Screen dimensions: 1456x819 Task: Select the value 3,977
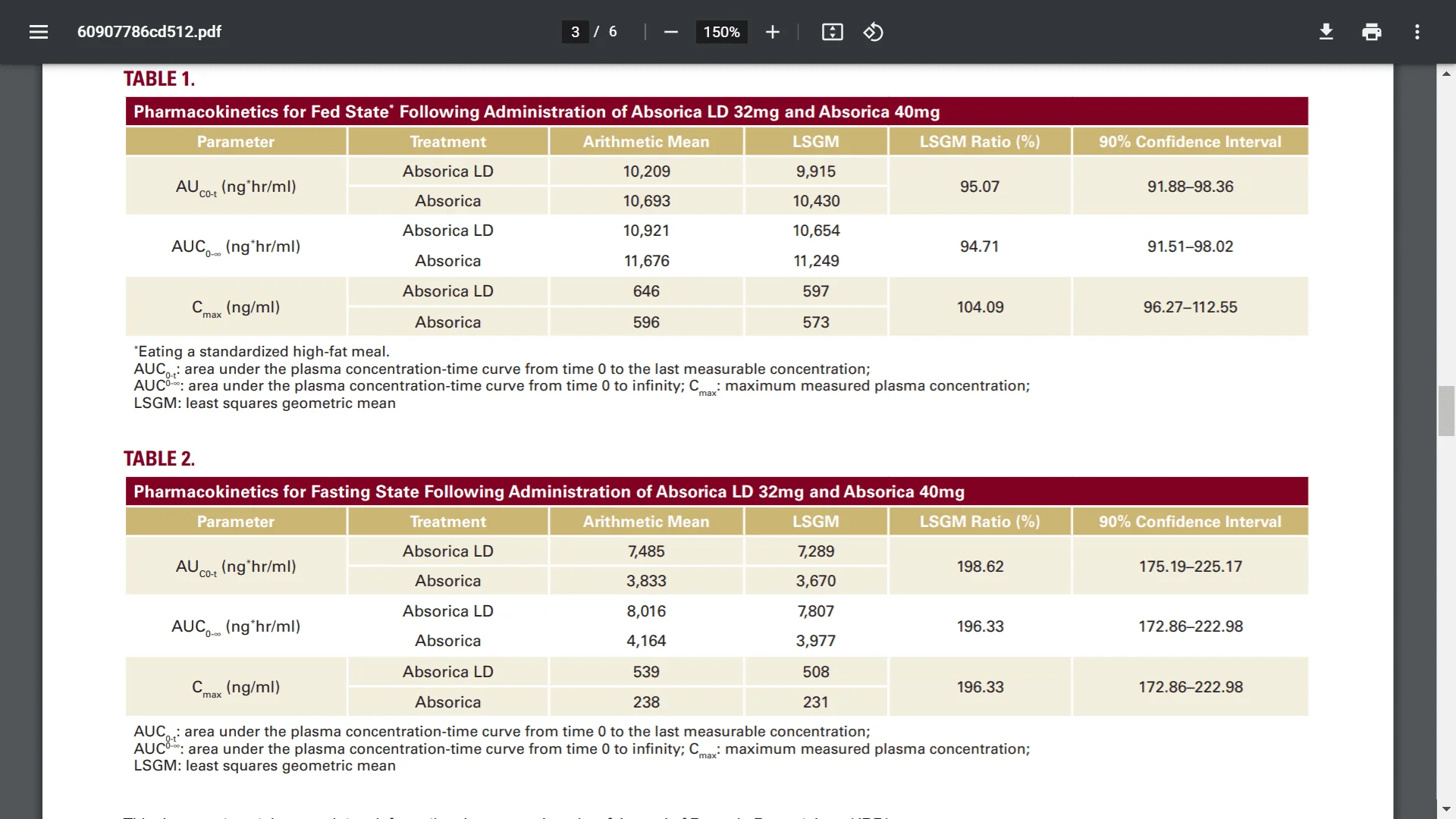(x=816, y=641)
